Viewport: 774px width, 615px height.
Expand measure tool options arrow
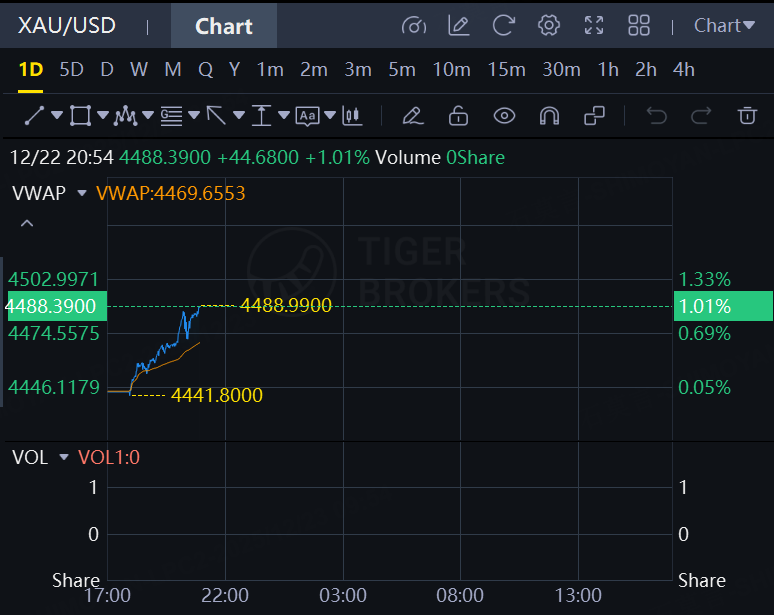point(284,115)
